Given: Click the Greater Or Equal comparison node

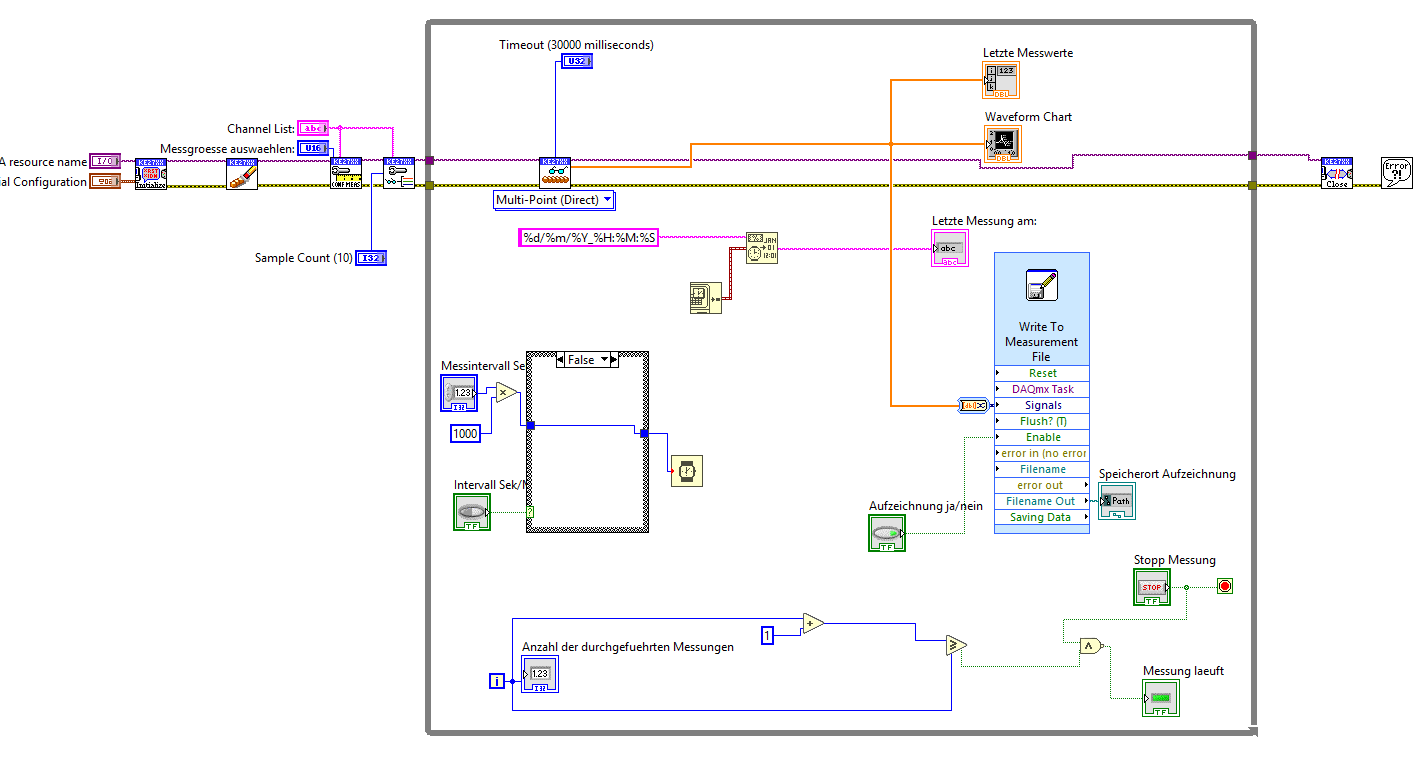Looking at the screenshot, I should tap(956, 646).
